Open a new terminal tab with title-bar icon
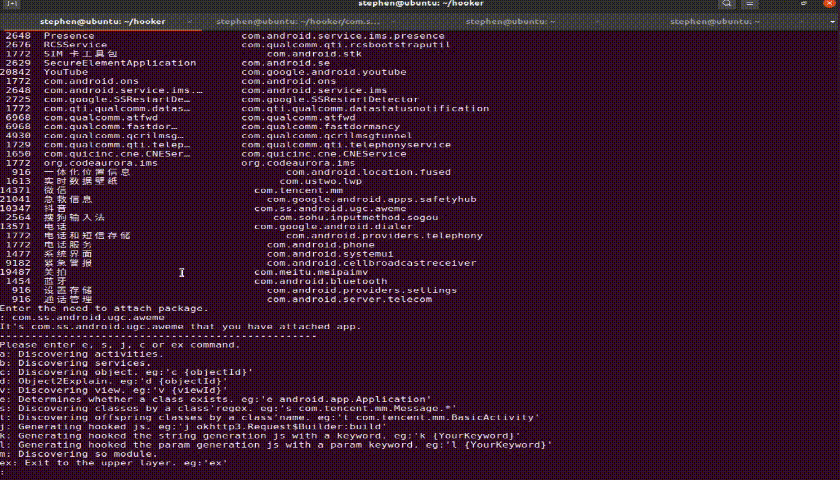The height and width of the screenshot is (480, 840). click(12, 4)
